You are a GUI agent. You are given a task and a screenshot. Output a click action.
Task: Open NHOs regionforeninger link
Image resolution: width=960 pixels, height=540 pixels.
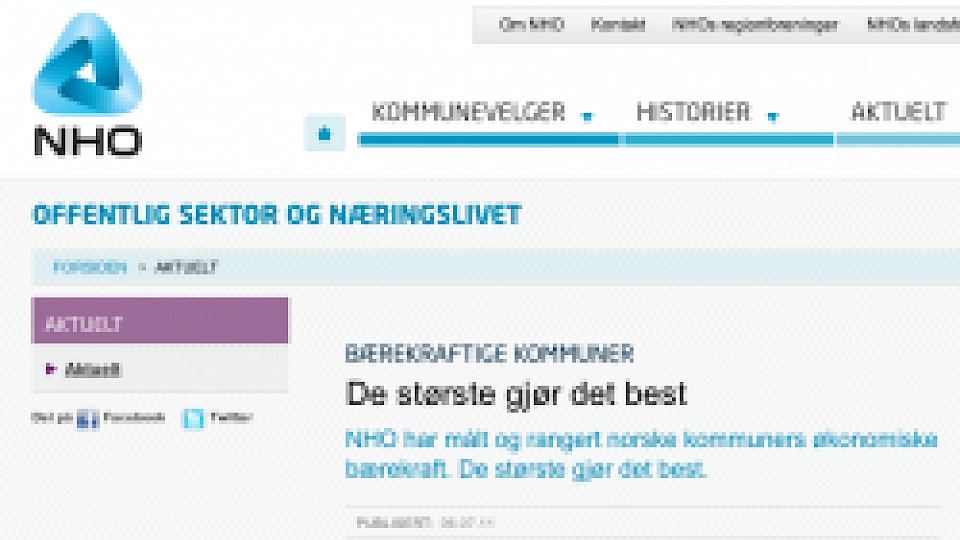point(755,25)
